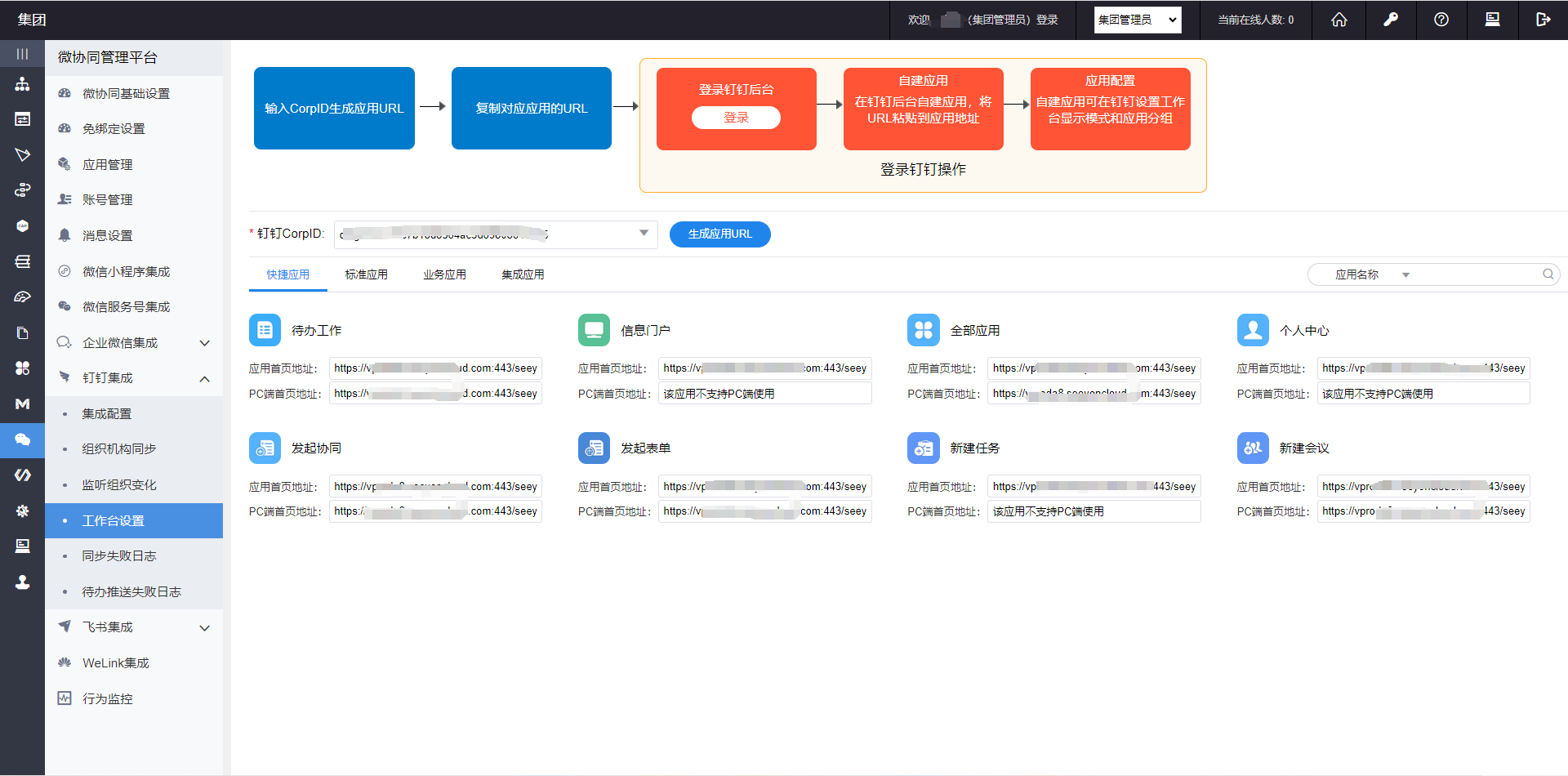This screenshot has width=1568, height=776.
Task: Open WeLink集成 in the sidebar
Action: tap(133, 663)
